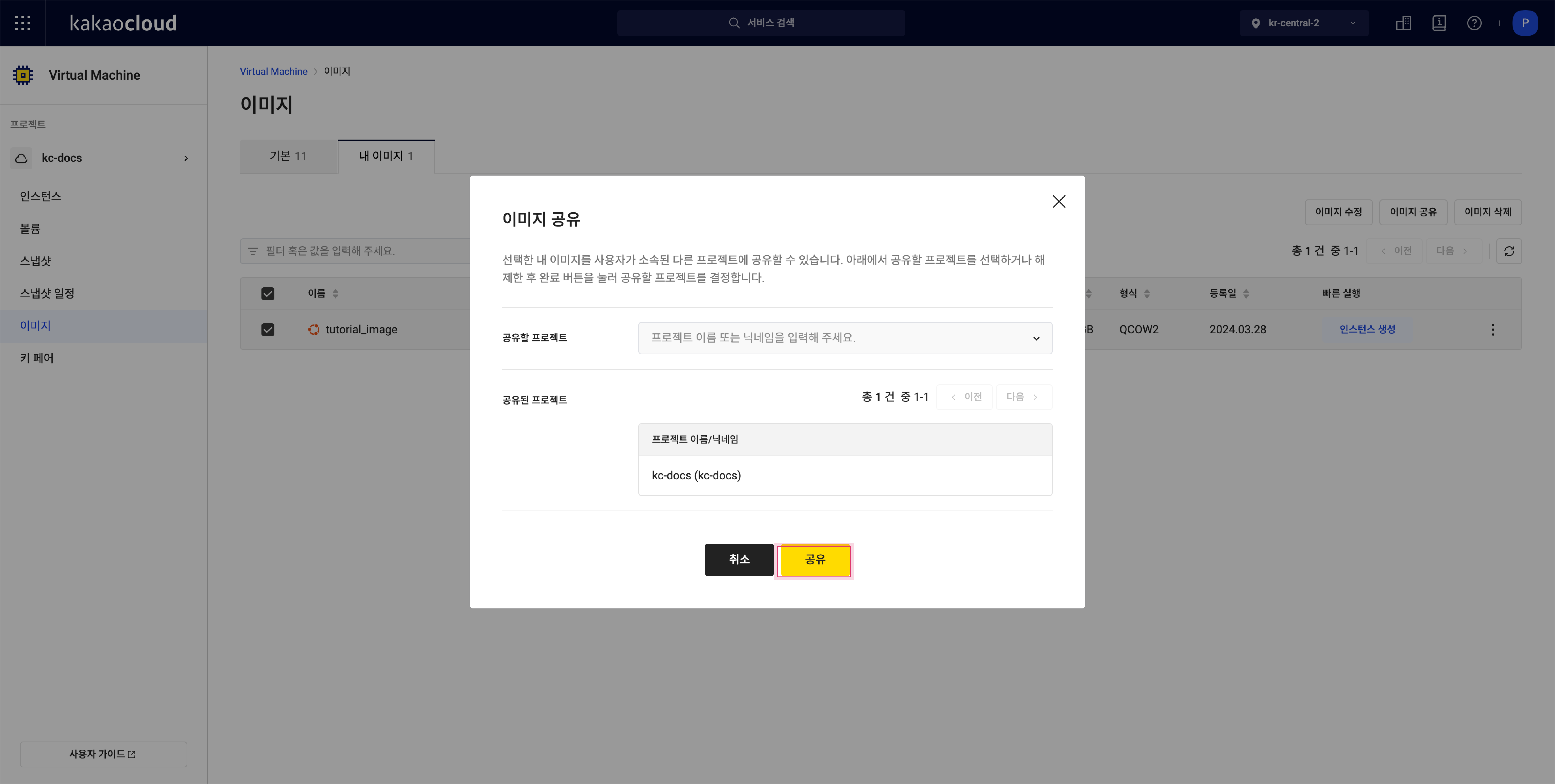Click the organization building icon in header
Viewport: 1555px width, 784px height.
click(x=1403, y=23)
